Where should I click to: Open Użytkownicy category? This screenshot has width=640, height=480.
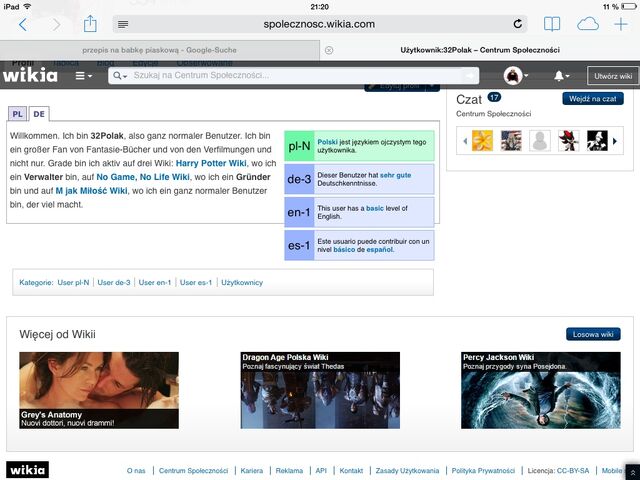(x=242, y=282)
